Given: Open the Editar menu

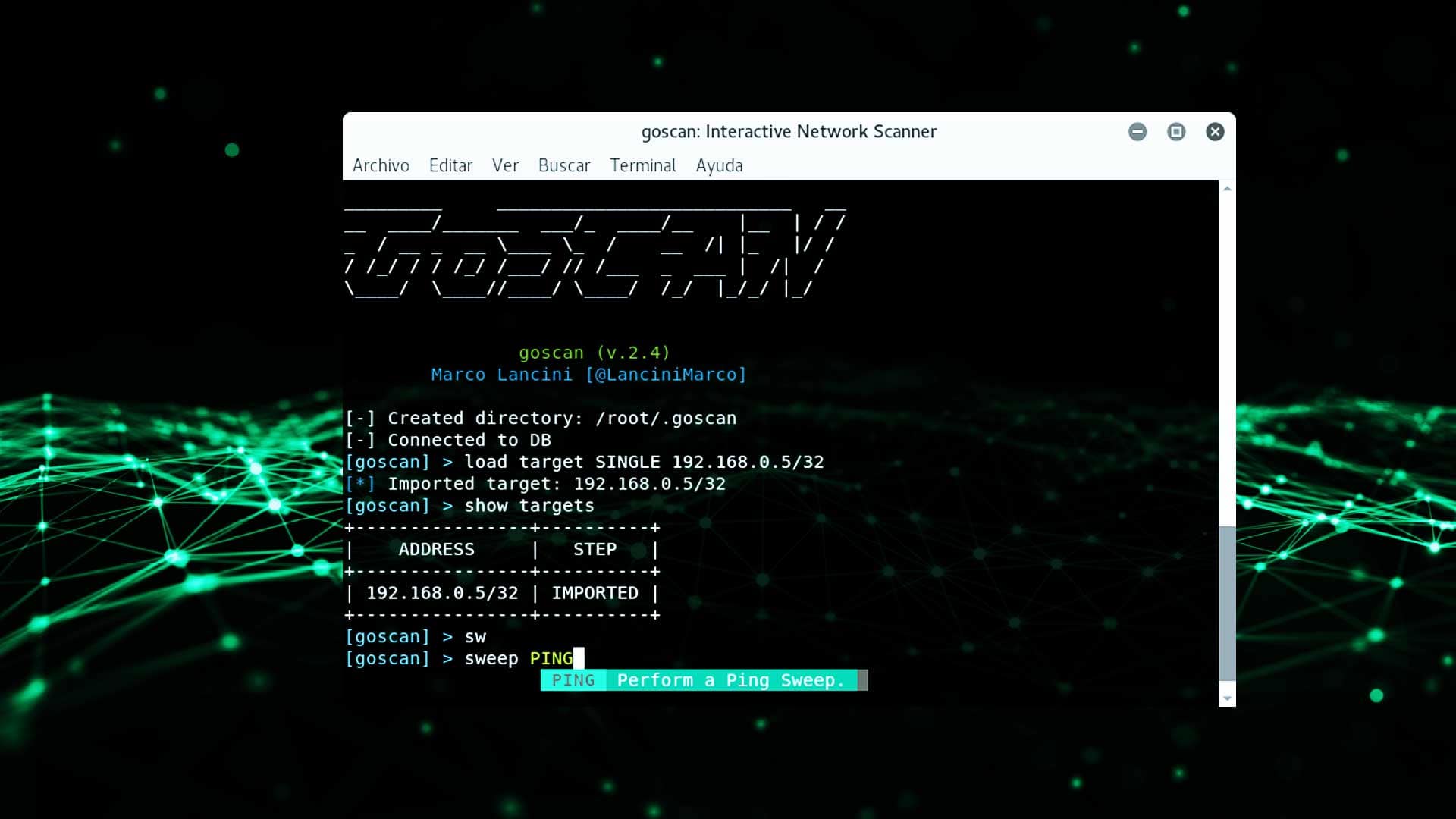Looking at the screenshot, I should coord(450,165).
